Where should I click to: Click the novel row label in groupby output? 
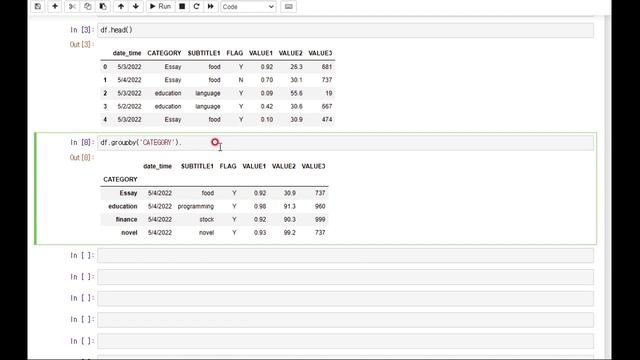[x=129, y=233]
